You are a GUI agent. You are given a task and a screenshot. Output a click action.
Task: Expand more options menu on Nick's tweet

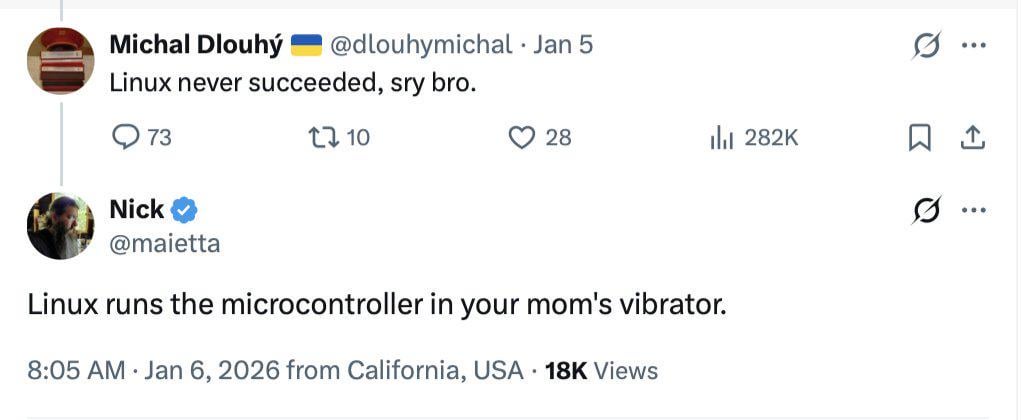click(973, 210)
